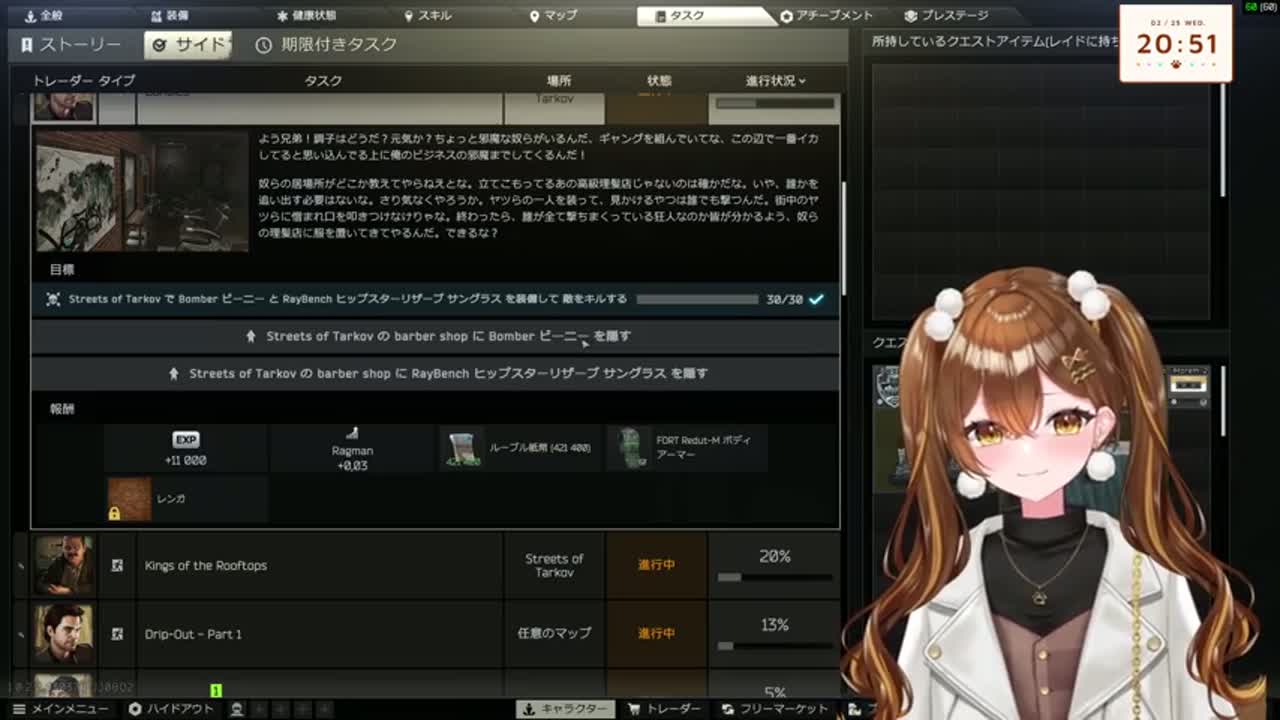The image size is (1280, 720).
Task: Click the task type icon for Drip-Out – Part 1
Action: pos(117,634)
